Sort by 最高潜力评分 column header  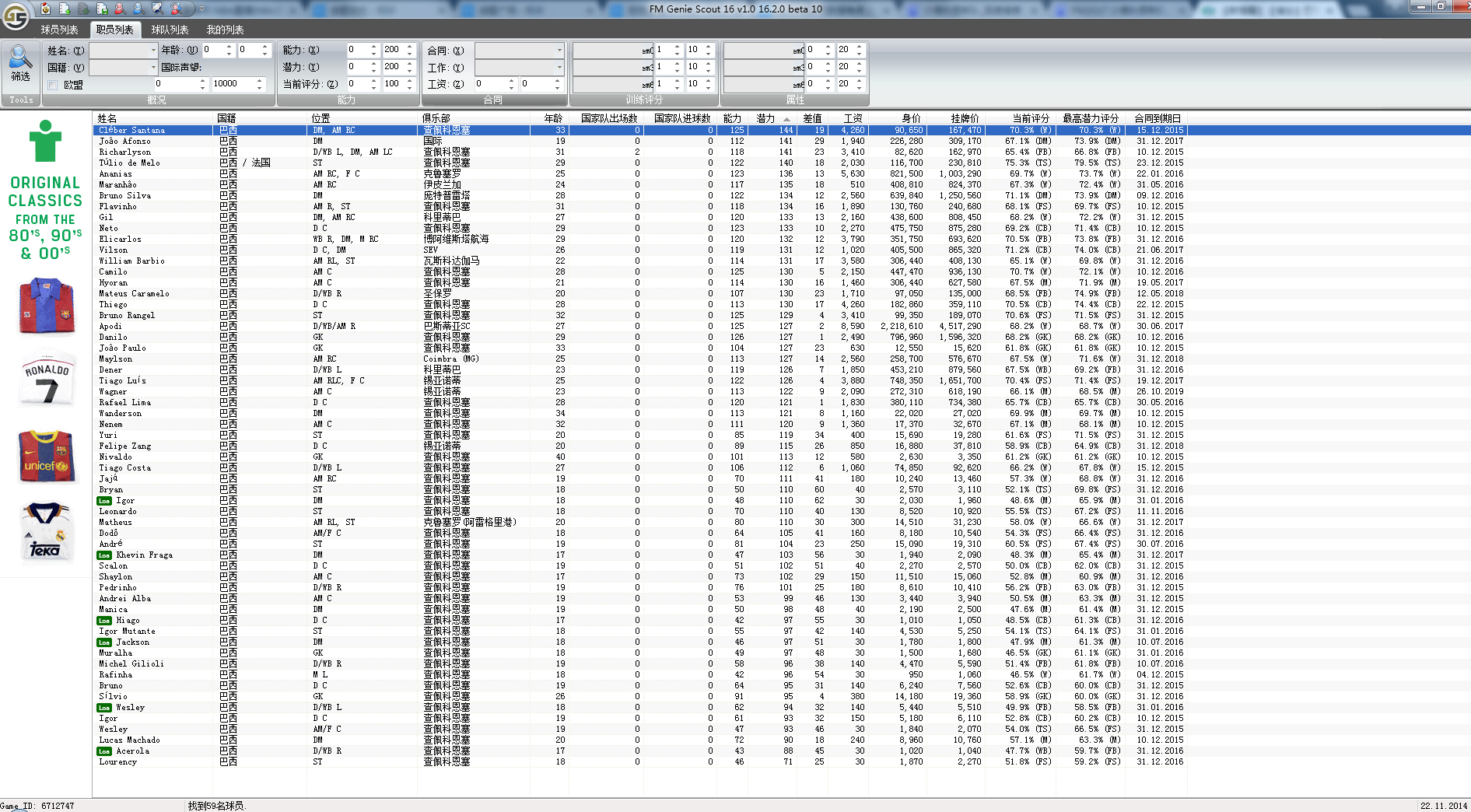pos(1091,118)
